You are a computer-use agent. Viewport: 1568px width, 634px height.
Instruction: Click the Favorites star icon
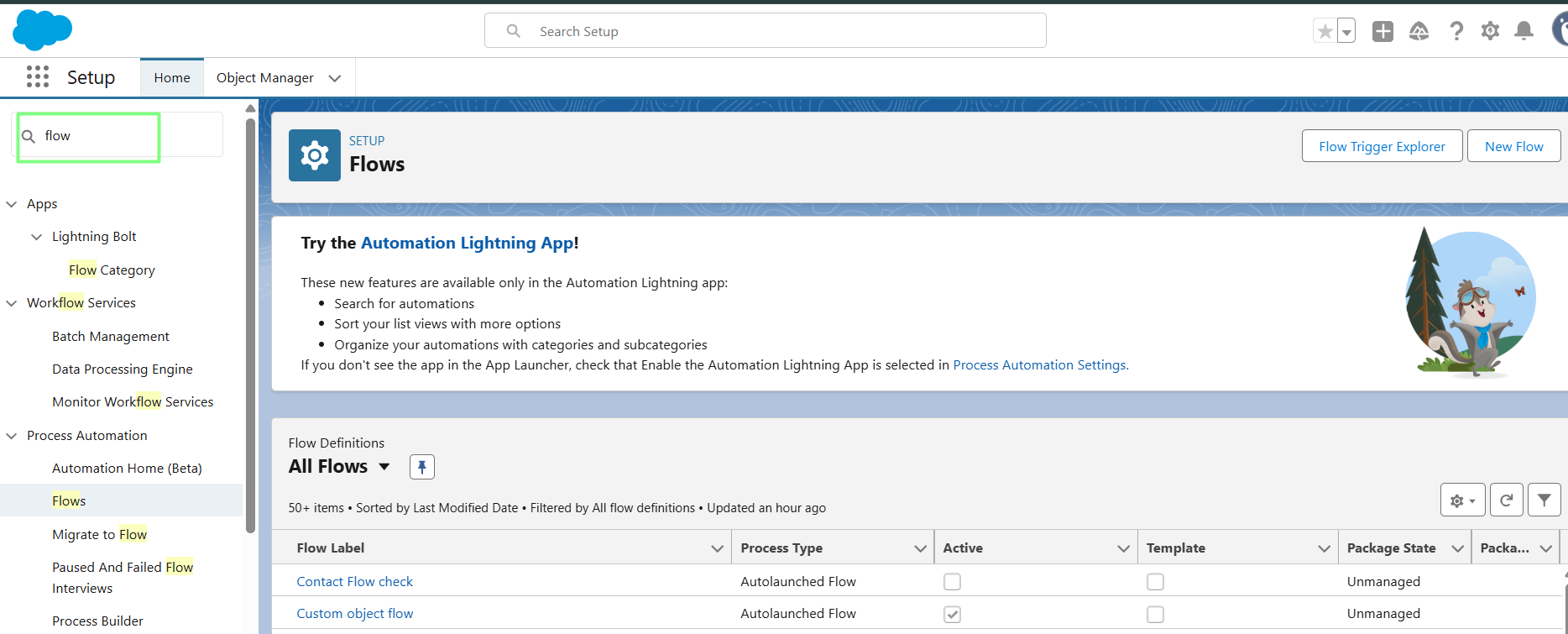point(1325,31)
